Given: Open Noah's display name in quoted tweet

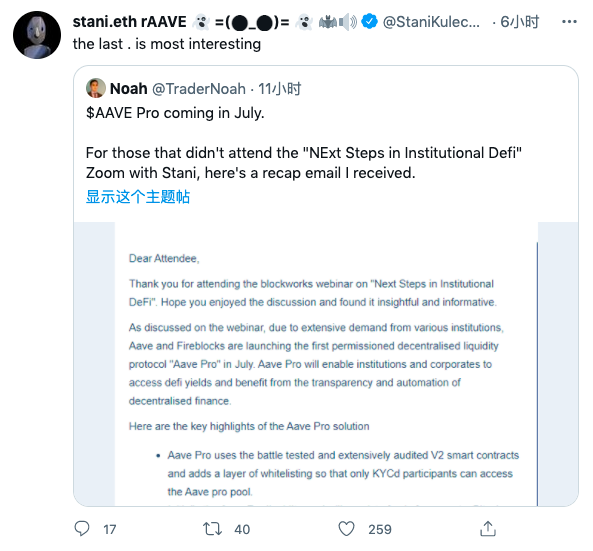Looking at the screenshot, I should point(129,89).
